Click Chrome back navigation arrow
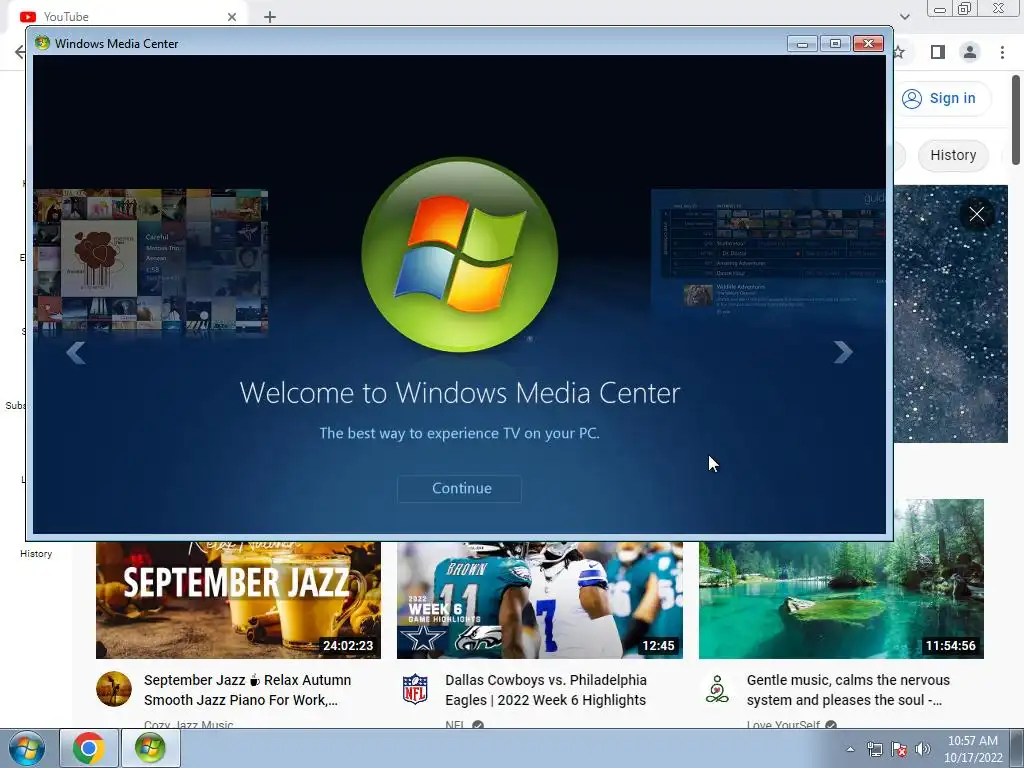This screenshot has height=768, width=1024. click(x=20, y=52)
